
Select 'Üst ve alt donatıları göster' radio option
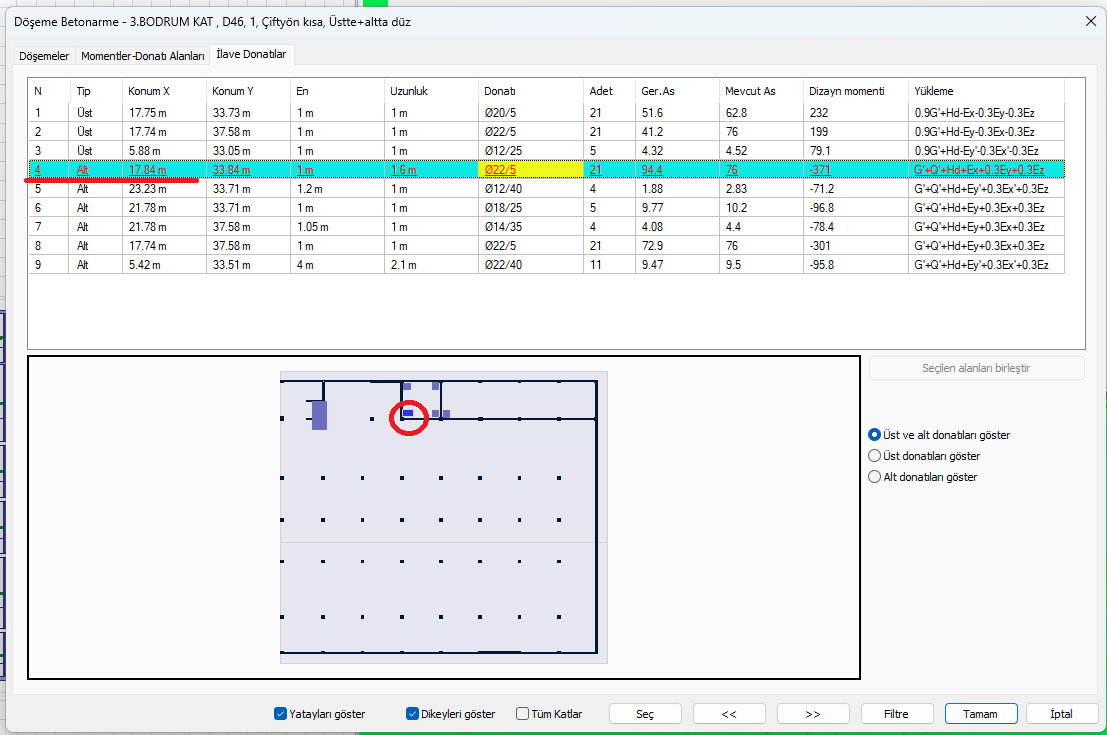[x=939, y=435]
